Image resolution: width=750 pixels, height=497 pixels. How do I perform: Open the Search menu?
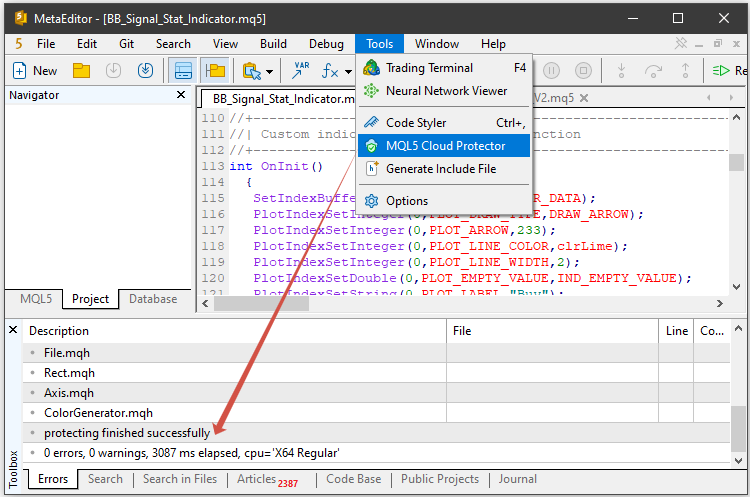pyautogui.click(x=173, y=44)
